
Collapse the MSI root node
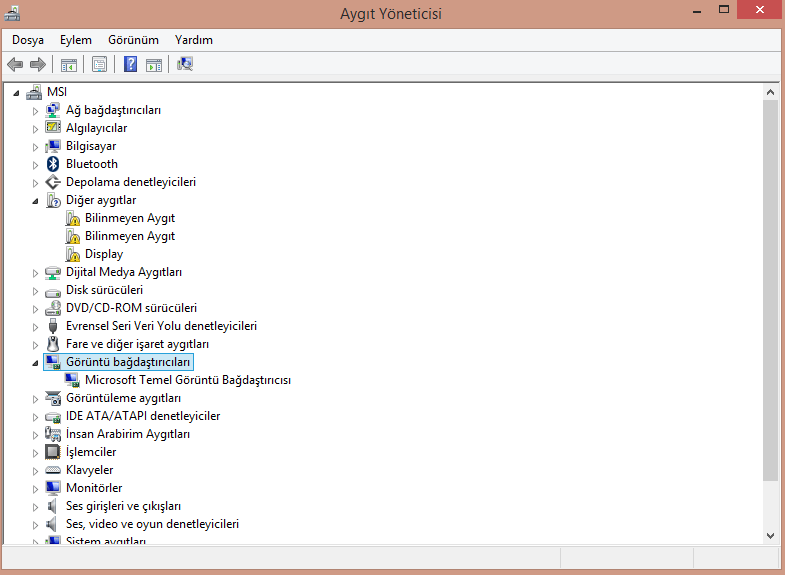(17, 93)
